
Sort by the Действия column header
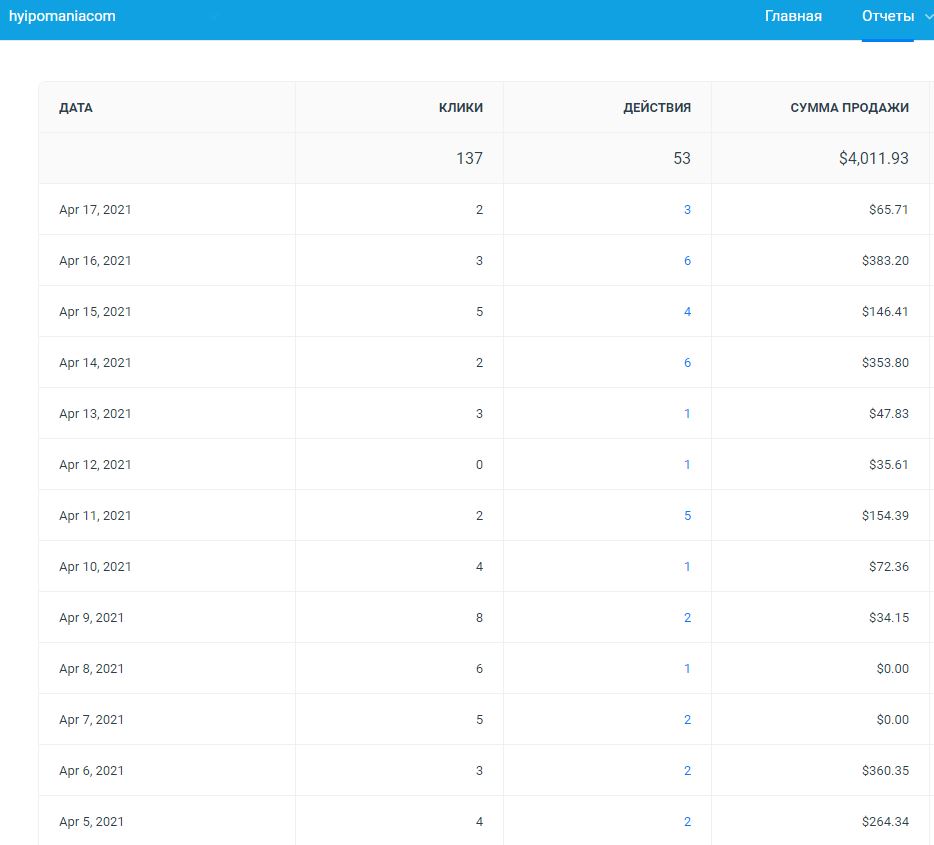[x=656, y=108]
